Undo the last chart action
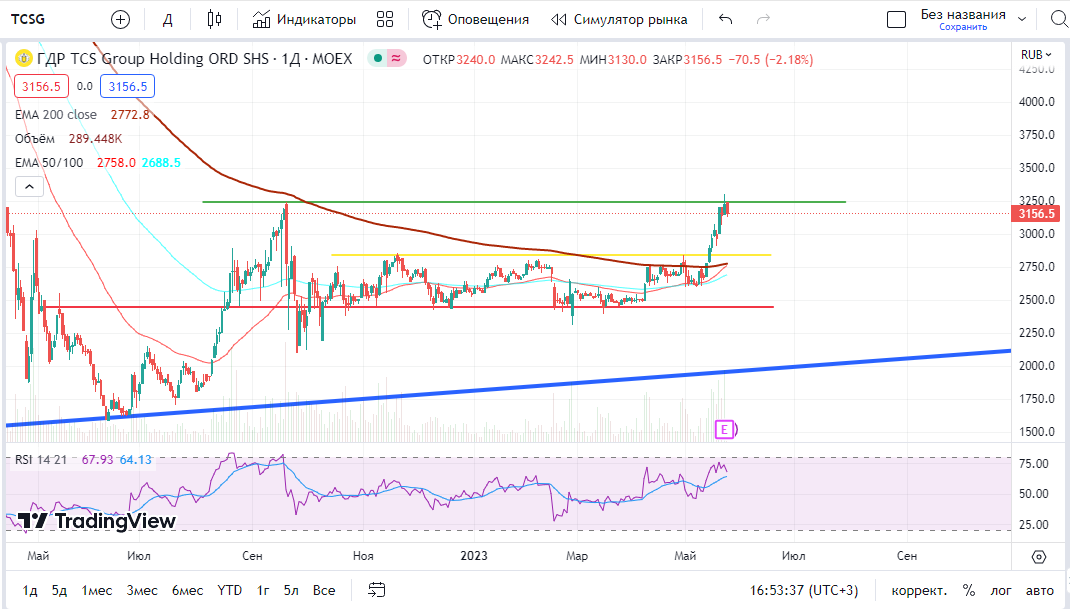Screen dimensions: 1070x609 coord(725,20)
